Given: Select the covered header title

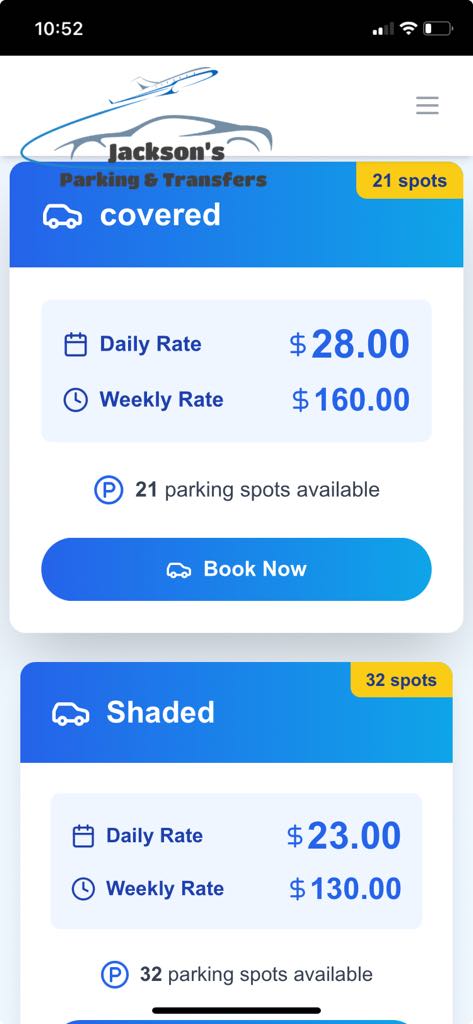Looking at the screenshot, I should click(x=160, y=216).
